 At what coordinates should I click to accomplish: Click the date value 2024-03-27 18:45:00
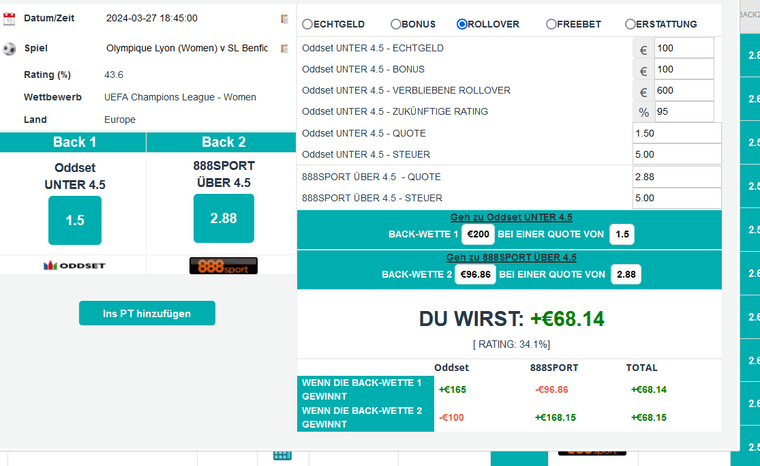152,18
